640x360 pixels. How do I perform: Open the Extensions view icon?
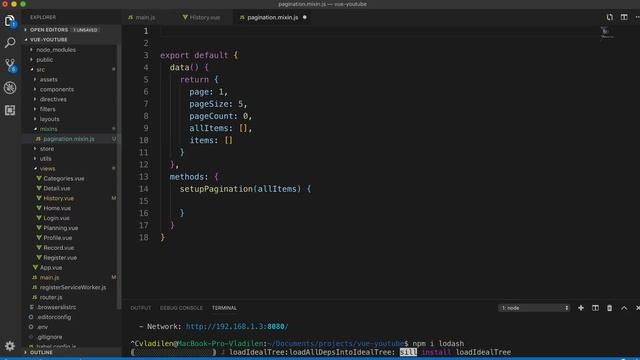click(x=10, y=110)
